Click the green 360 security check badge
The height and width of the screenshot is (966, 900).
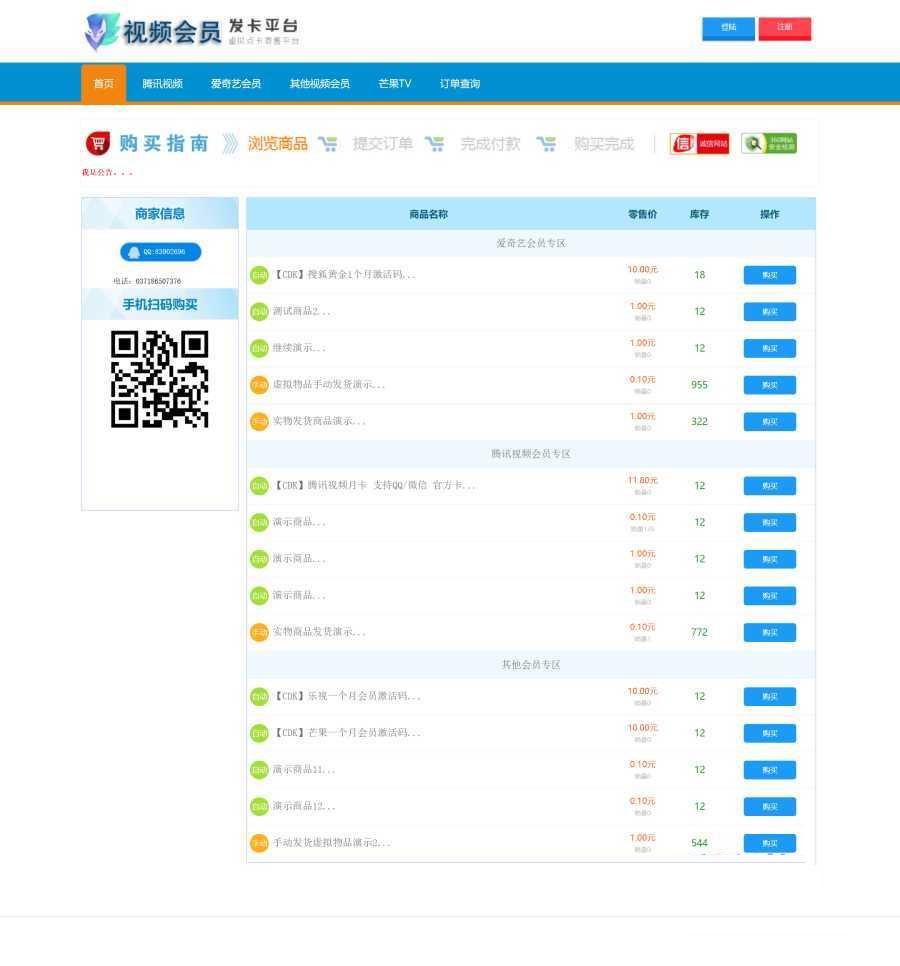[x=769, y=144]
